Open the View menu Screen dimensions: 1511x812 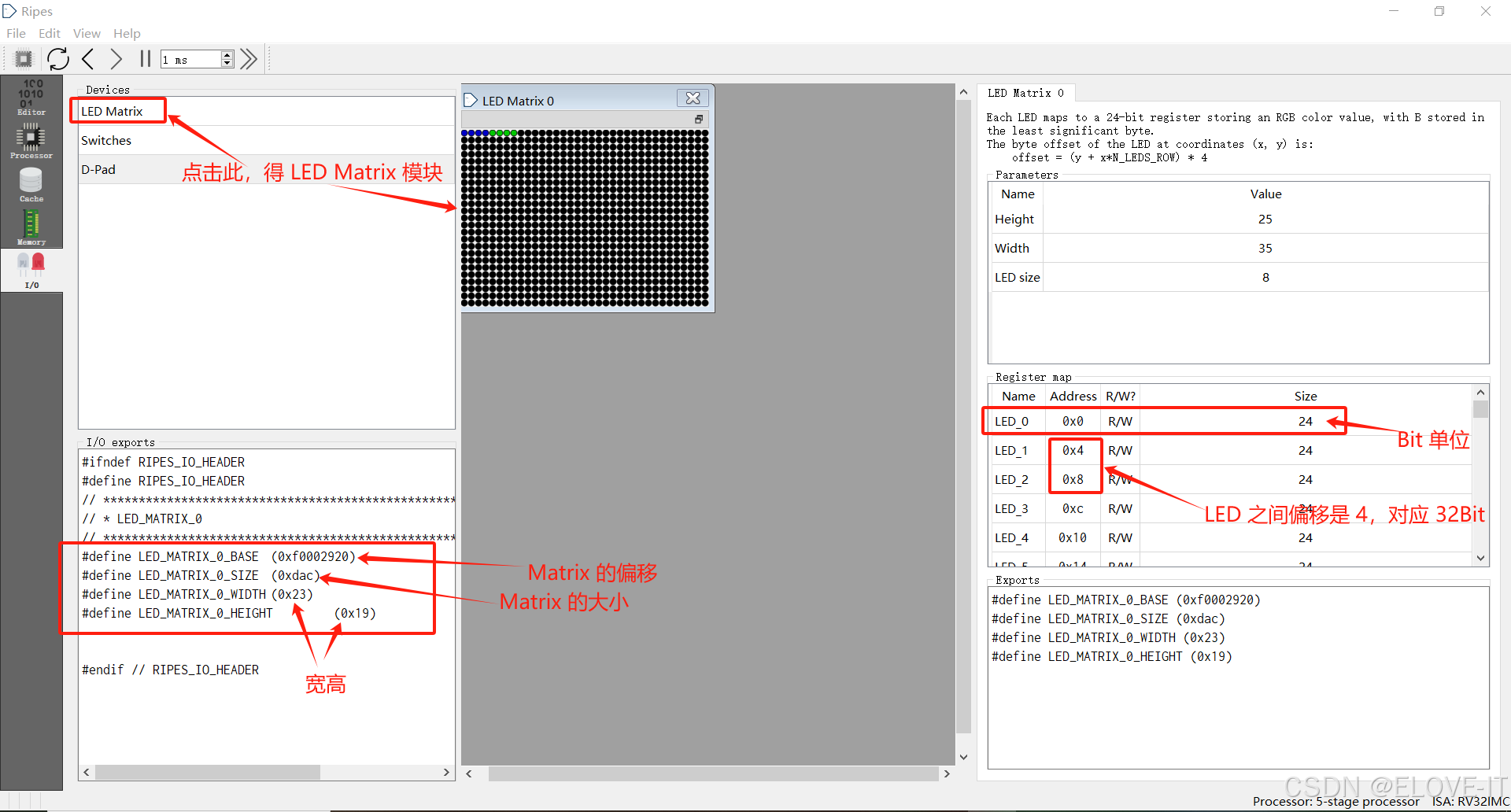(87, 33)
